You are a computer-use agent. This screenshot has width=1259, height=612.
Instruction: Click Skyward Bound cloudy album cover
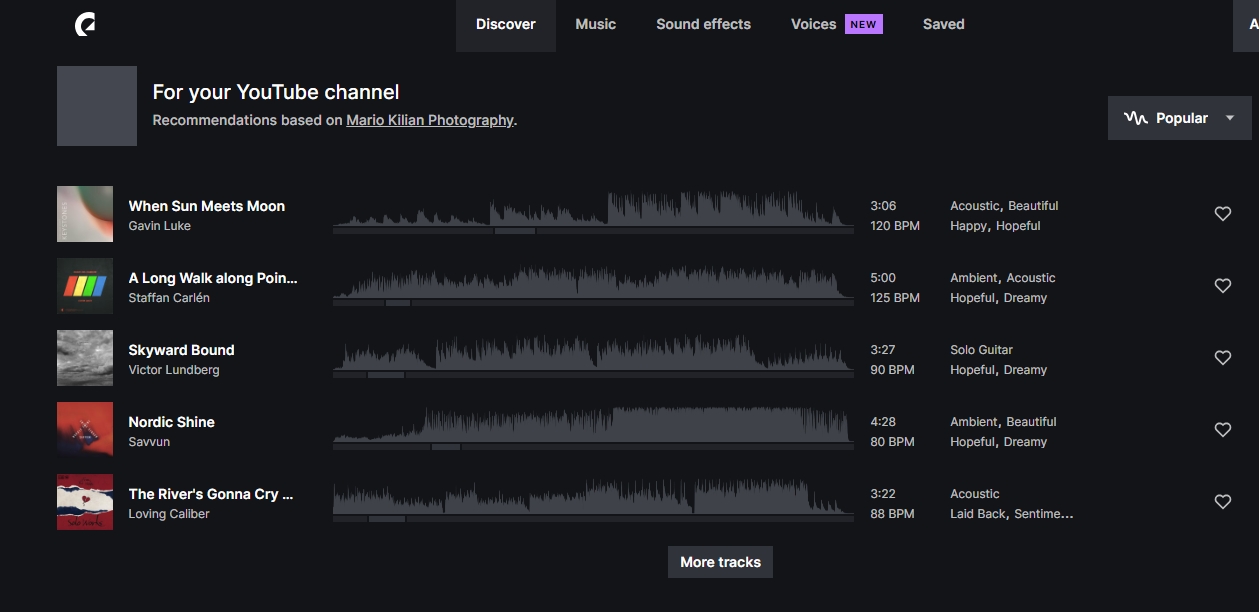(85, 358)
